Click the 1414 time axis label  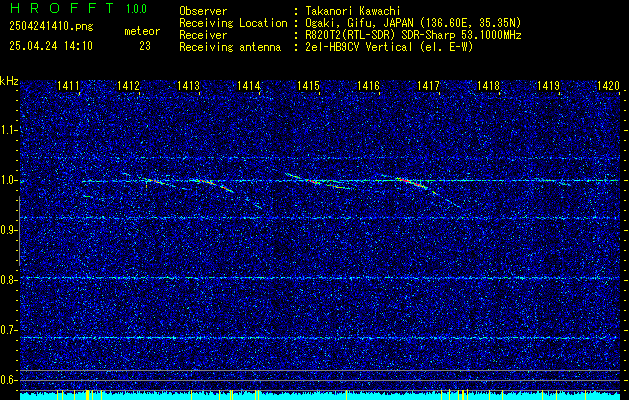pyautogui.click(x=248, y=86)
